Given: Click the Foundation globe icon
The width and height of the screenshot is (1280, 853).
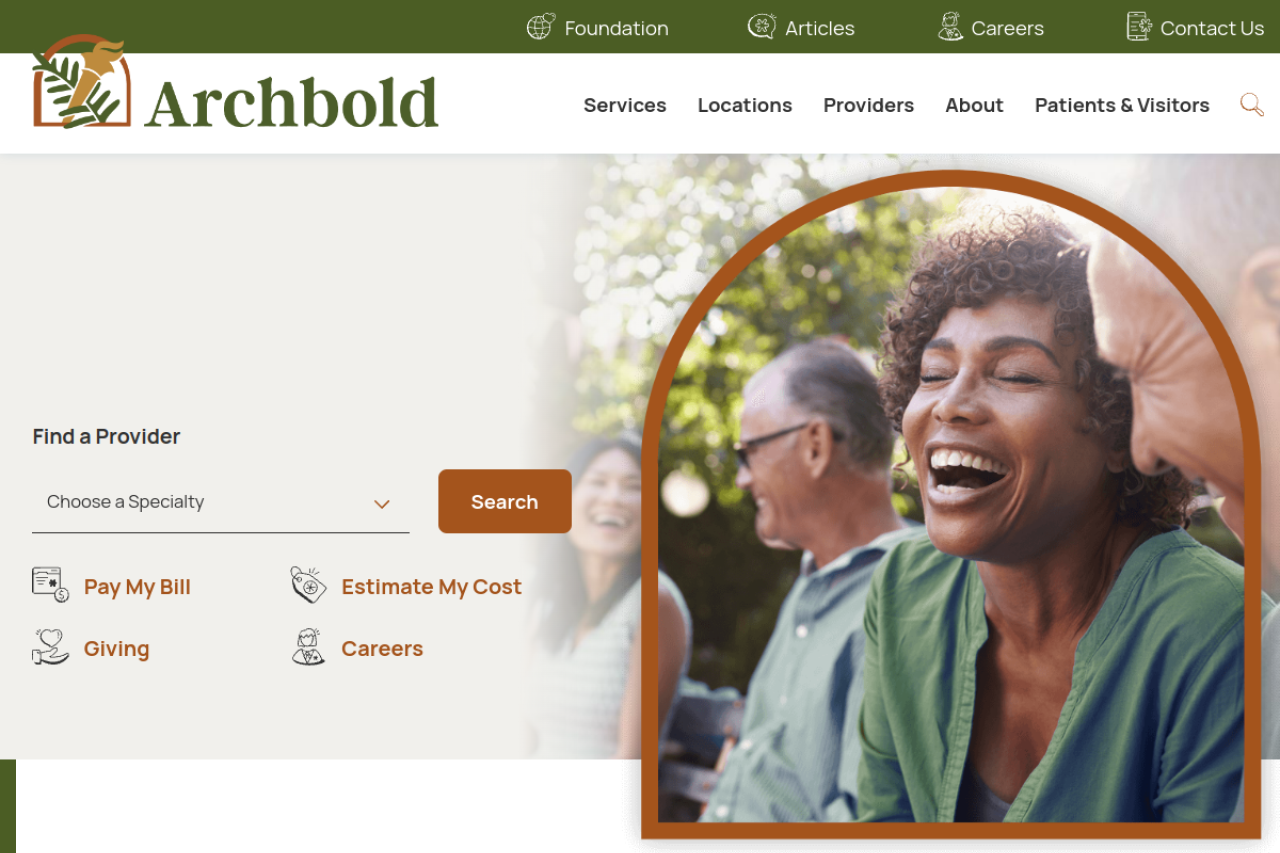Looking at the screenshot, I should pos(541,27).
